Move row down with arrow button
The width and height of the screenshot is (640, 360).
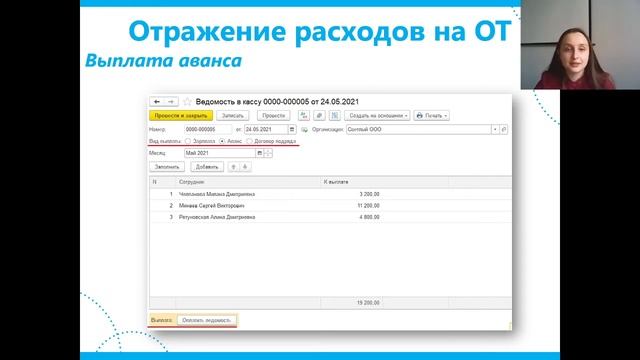pos(245,167)
